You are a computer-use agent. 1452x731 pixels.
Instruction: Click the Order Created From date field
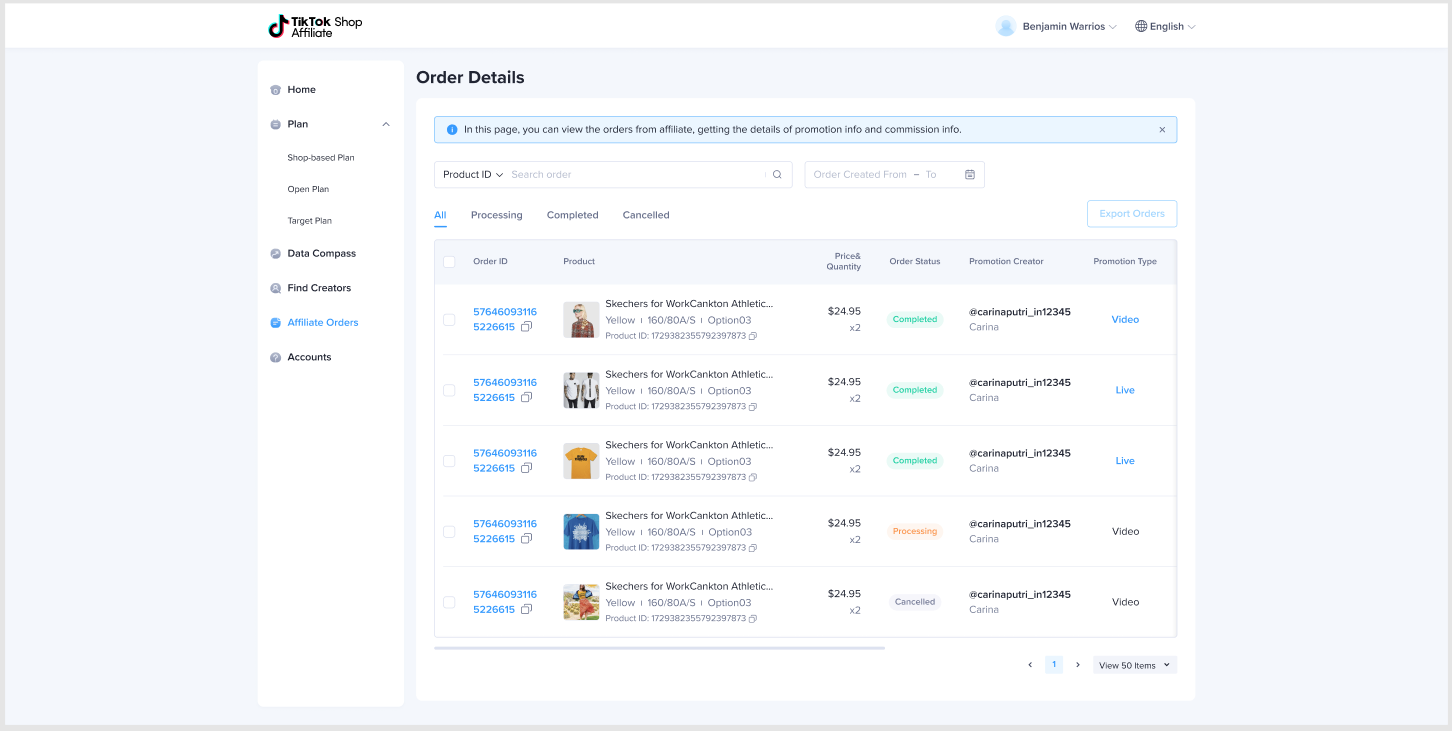point(860,175)
